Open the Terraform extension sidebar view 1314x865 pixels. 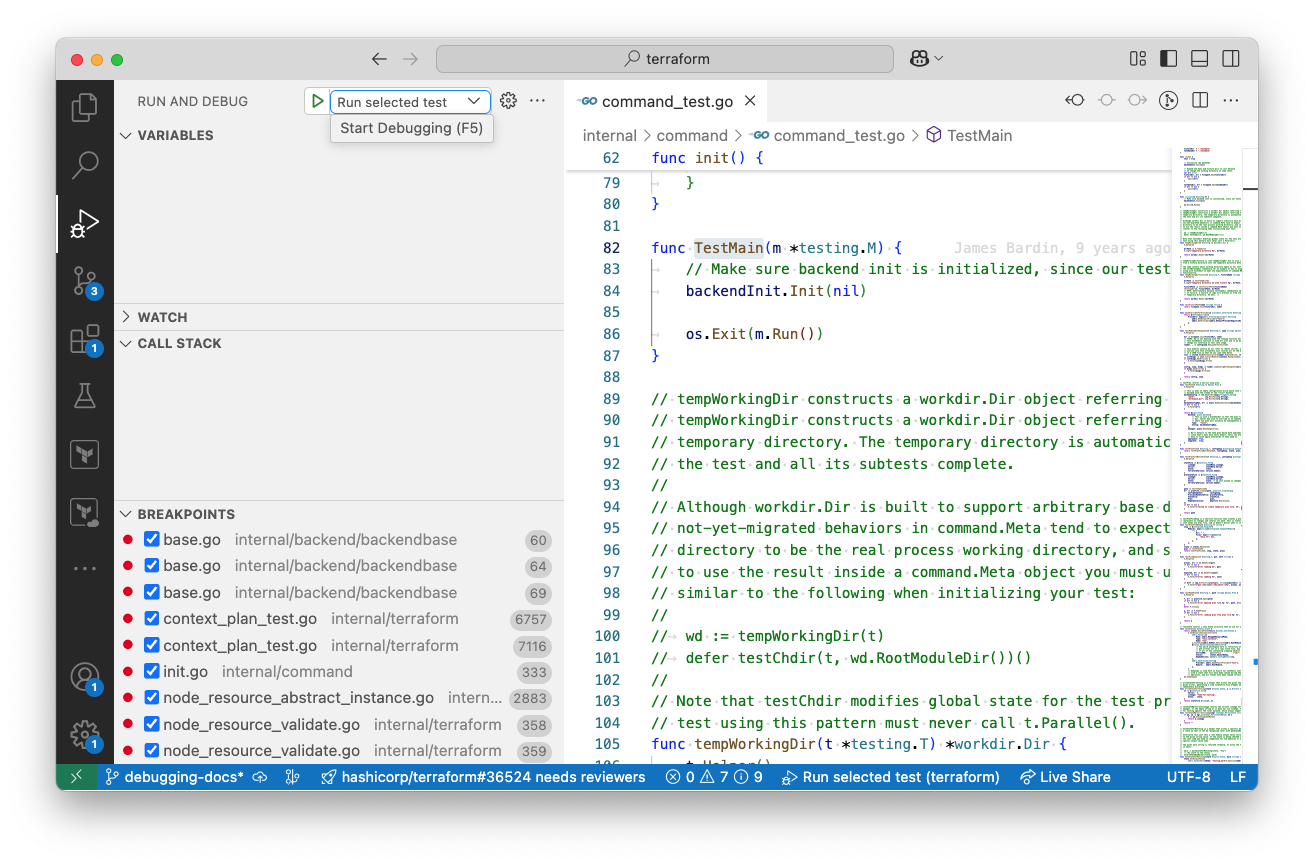[85, 454]
